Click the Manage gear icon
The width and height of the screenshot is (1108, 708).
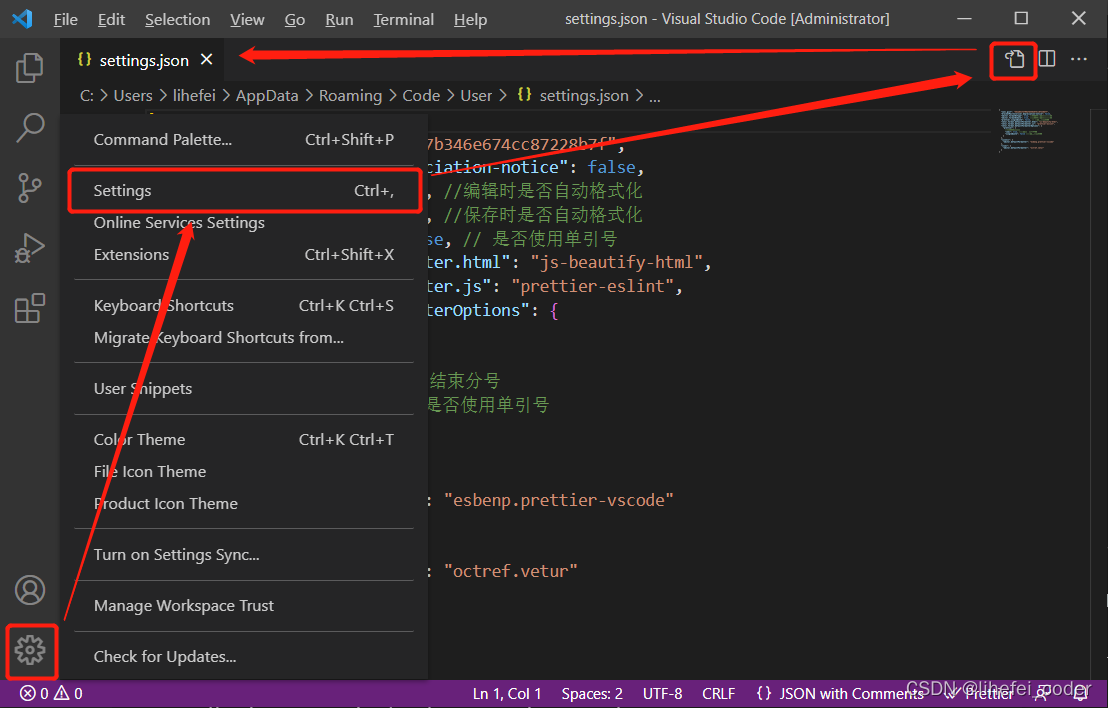(x=30, y=649)
